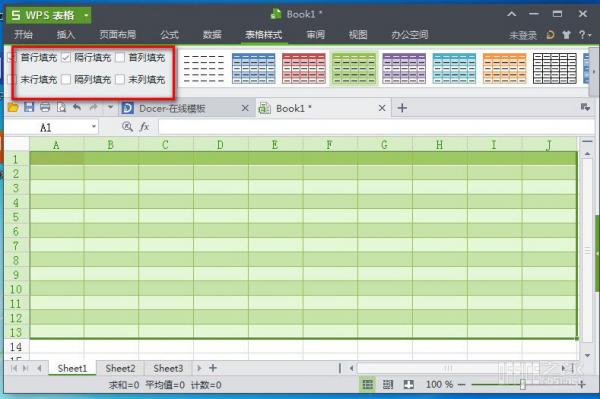This screenshot has width=600, height=399.
Task: Open the 审阅 ribbon tab
Action: click(316, 35)
